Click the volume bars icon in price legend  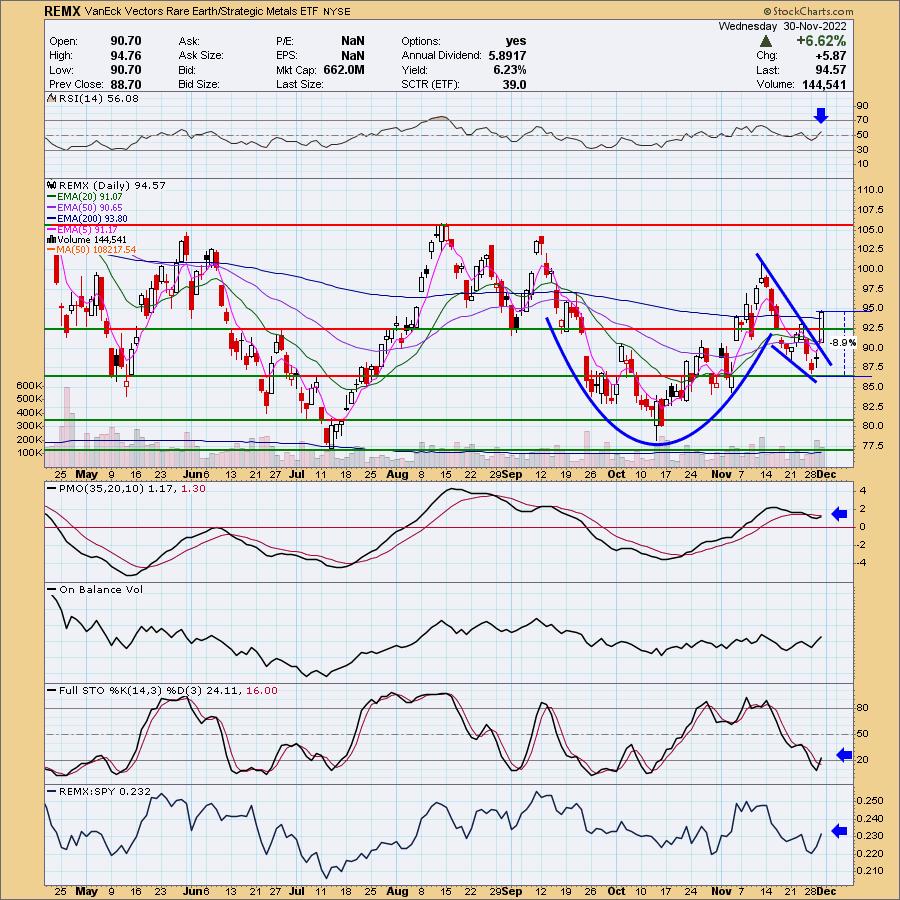click(51, 239)
